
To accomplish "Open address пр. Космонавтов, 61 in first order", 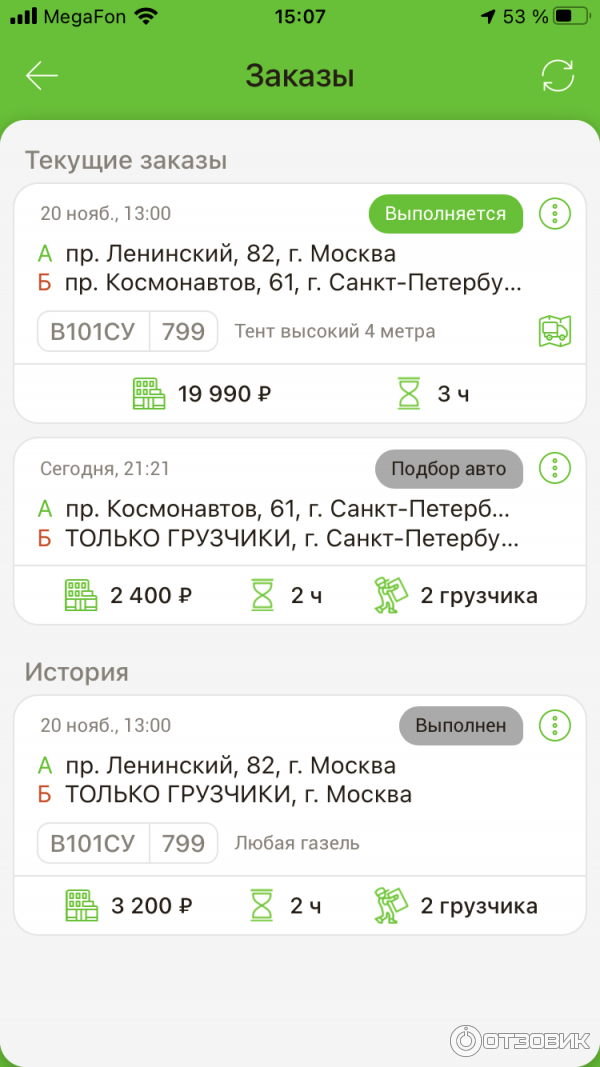I will (x=292, y=283).
